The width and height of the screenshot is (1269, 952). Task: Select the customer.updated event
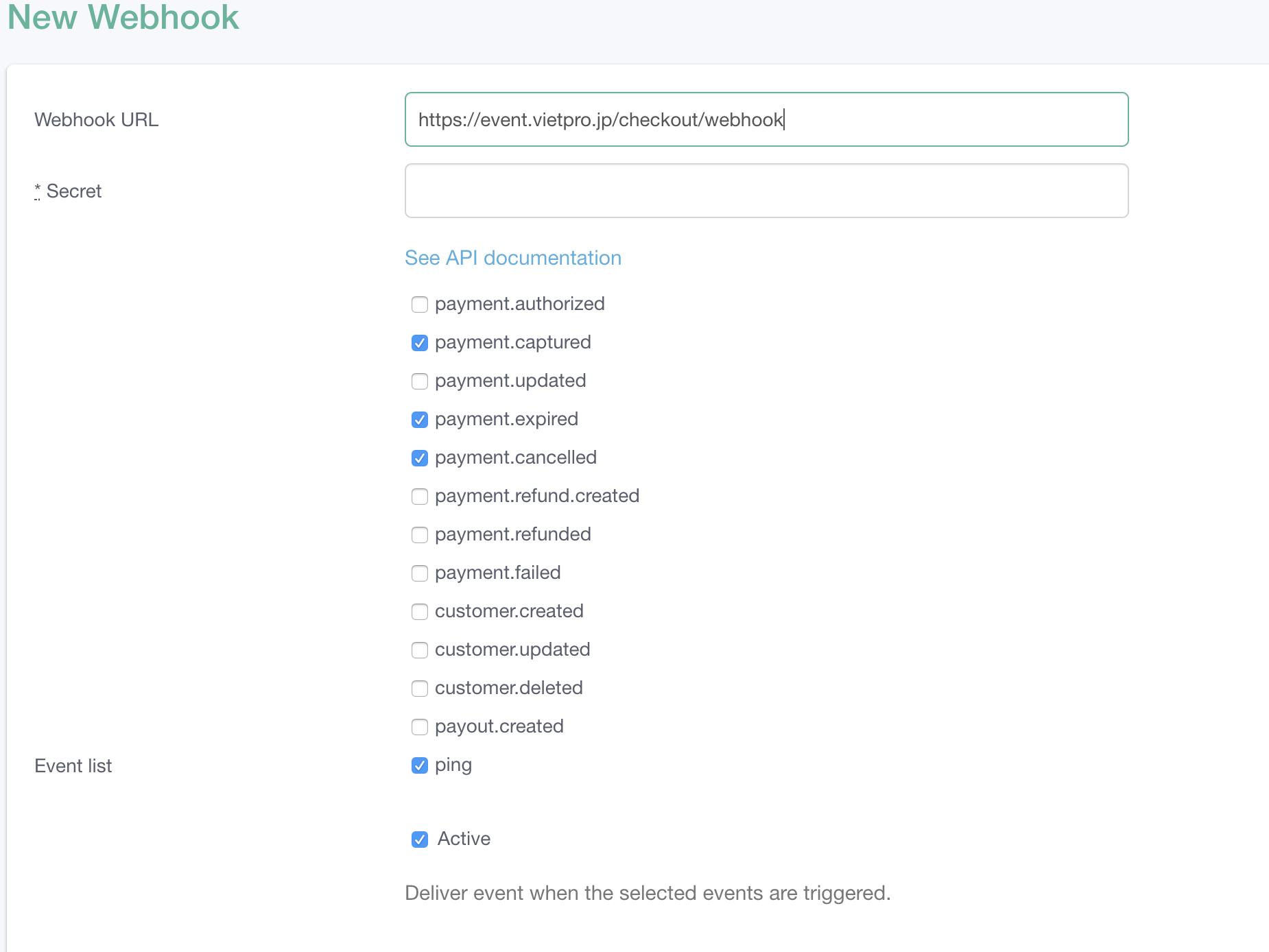click(x=420, y=650)
